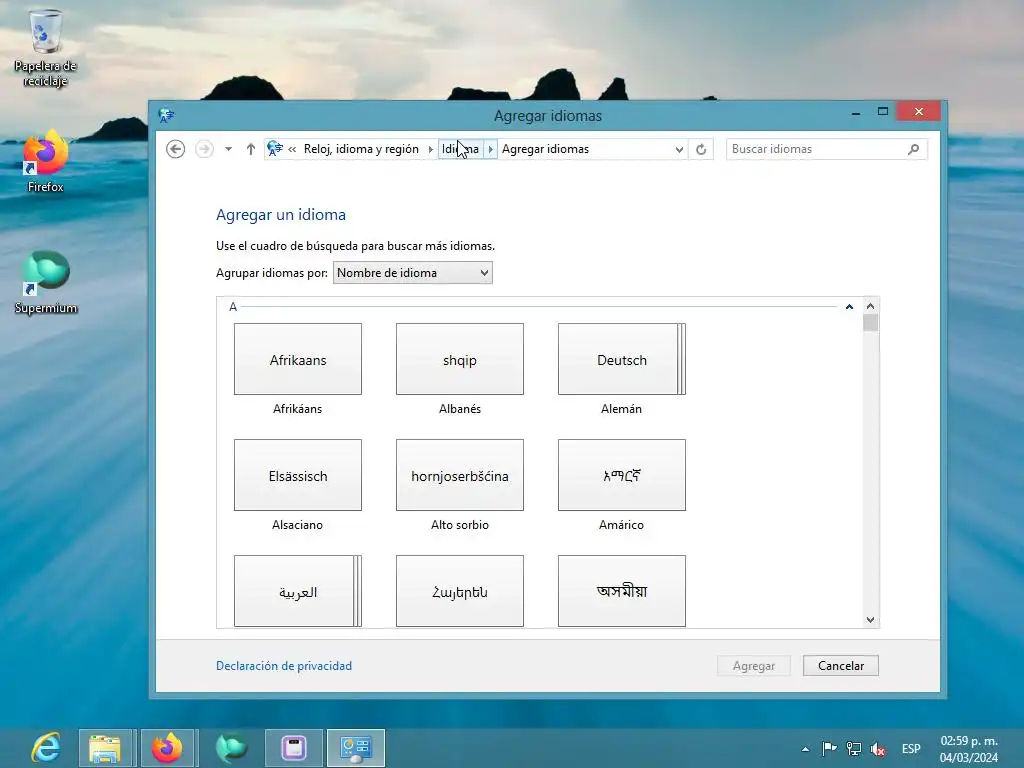The height and width of the screenshot is (768, 1024).
Task: Refresh the Agregar idiomas page
Action: tap(701, 150)
